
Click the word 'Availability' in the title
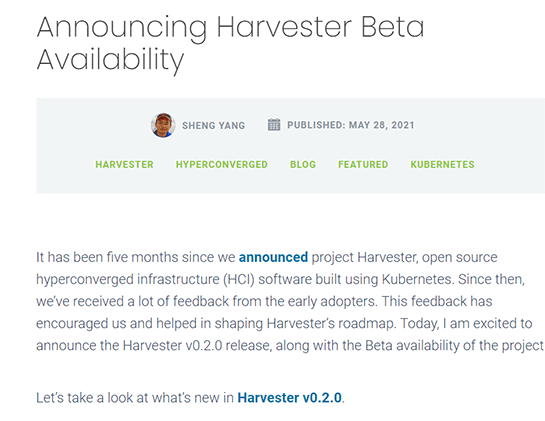point(110,60)
